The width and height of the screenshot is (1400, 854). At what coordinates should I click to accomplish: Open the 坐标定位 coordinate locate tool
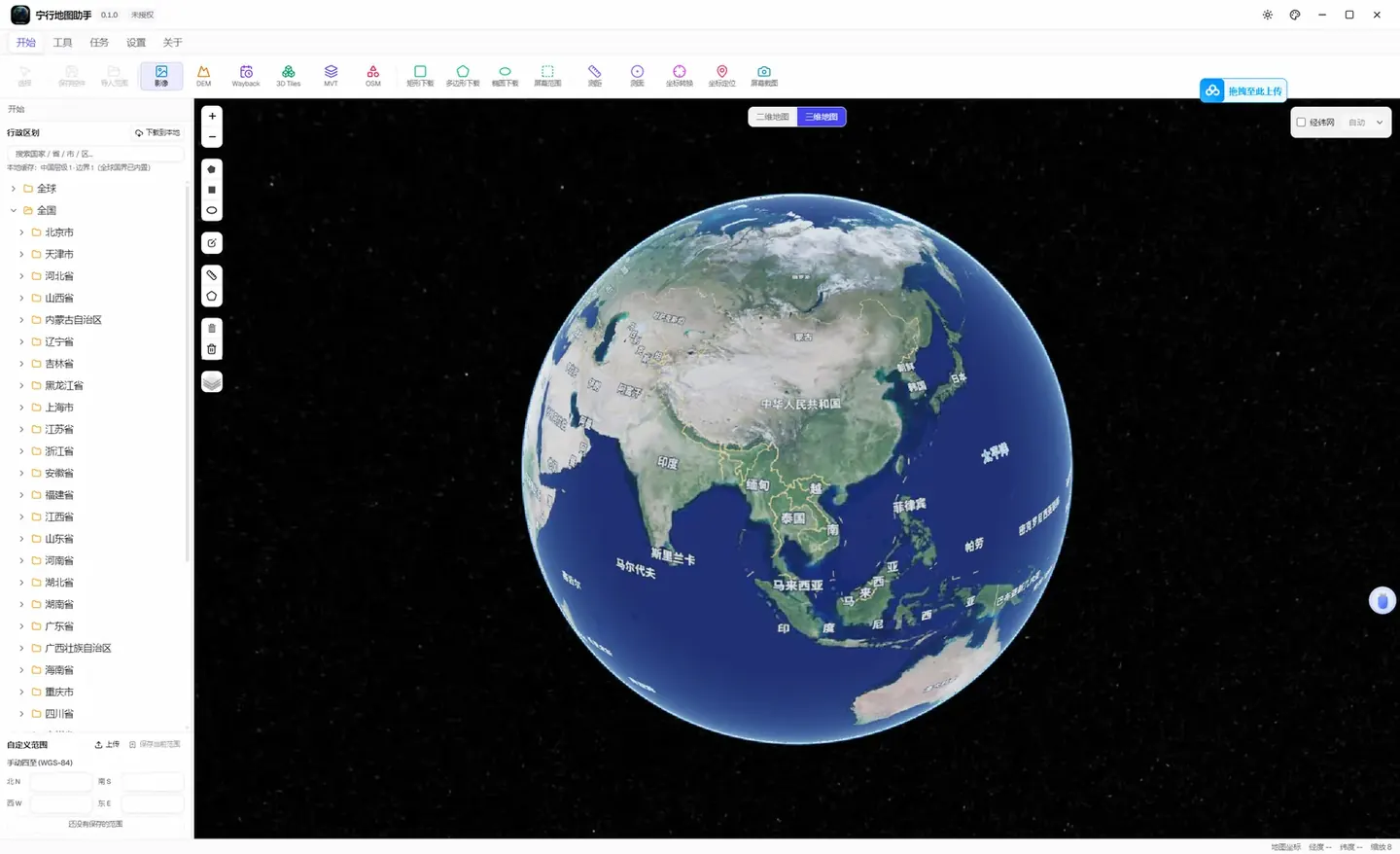[721, 76]
